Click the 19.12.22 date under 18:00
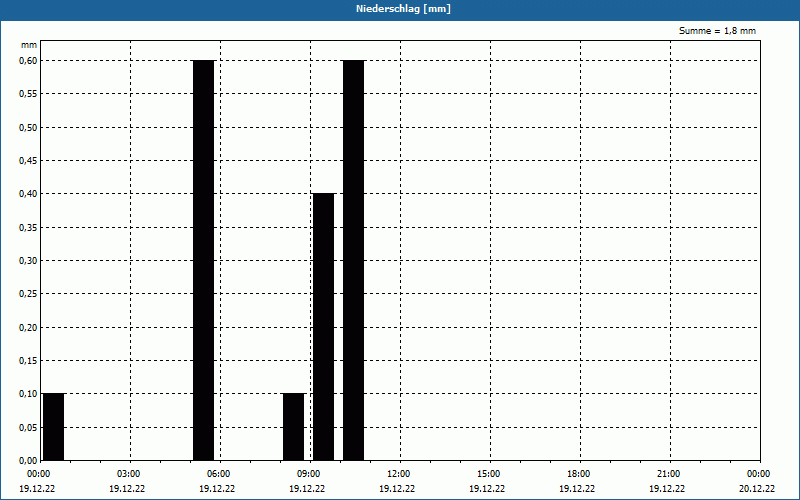 tap(577, 489)
